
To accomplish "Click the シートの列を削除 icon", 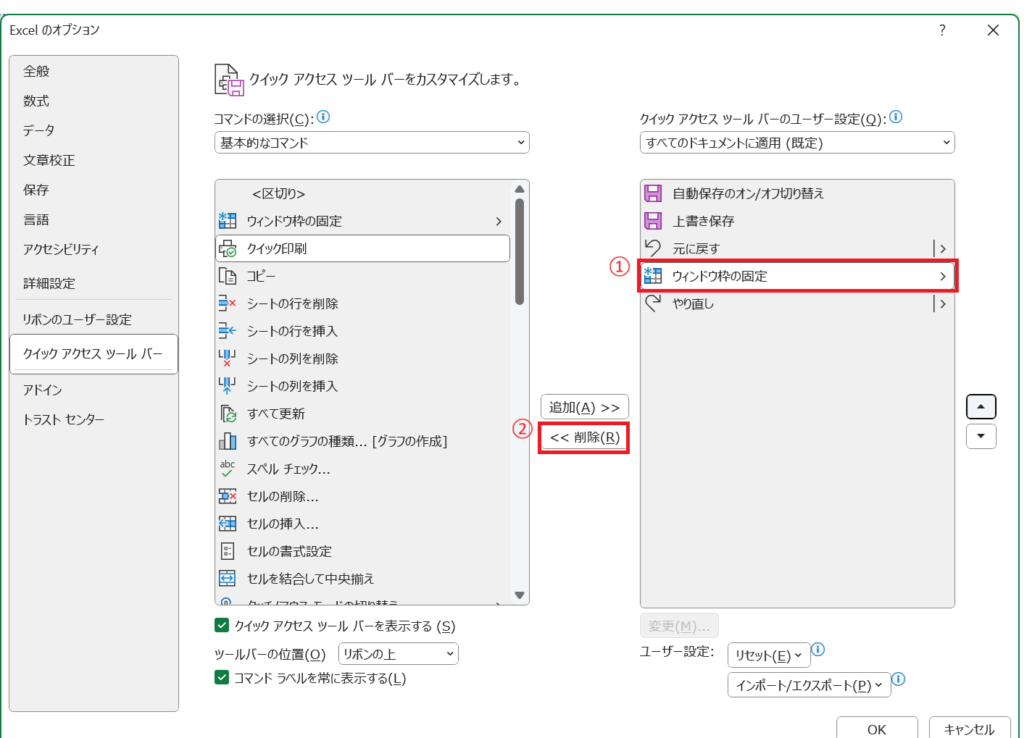I will [227, 359].
